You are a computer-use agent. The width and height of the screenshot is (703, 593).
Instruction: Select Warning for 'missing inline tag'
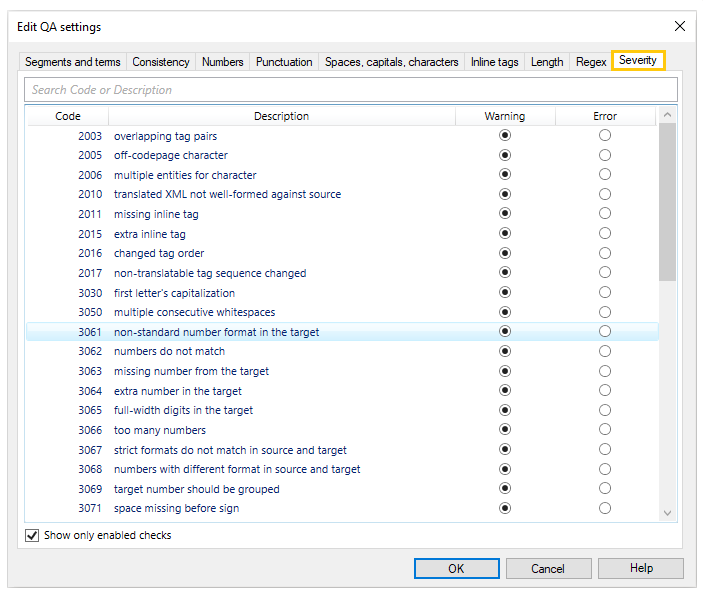point(505,214)
